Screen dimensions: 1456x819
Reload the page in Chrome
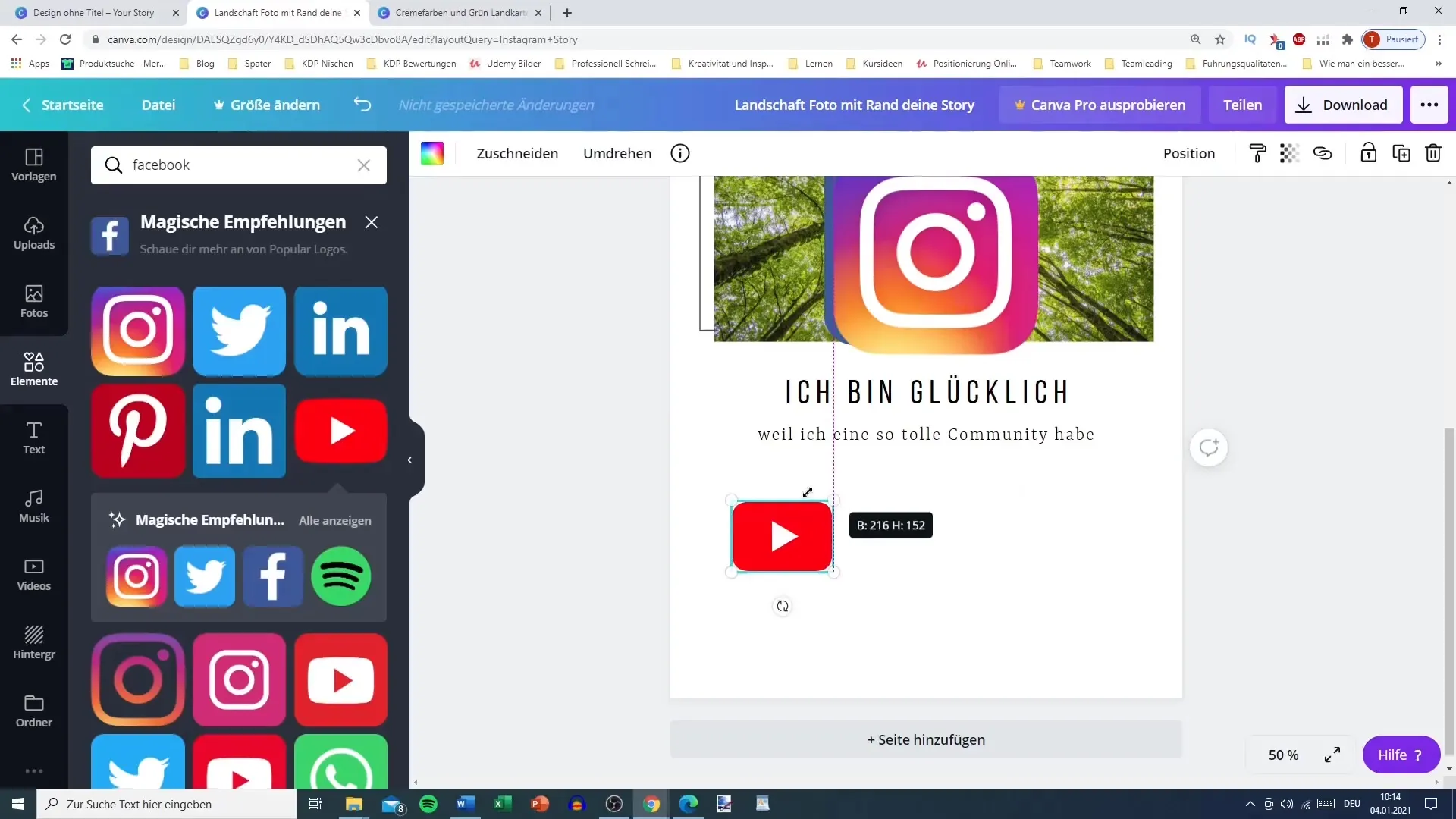click(x=65, y=39)
